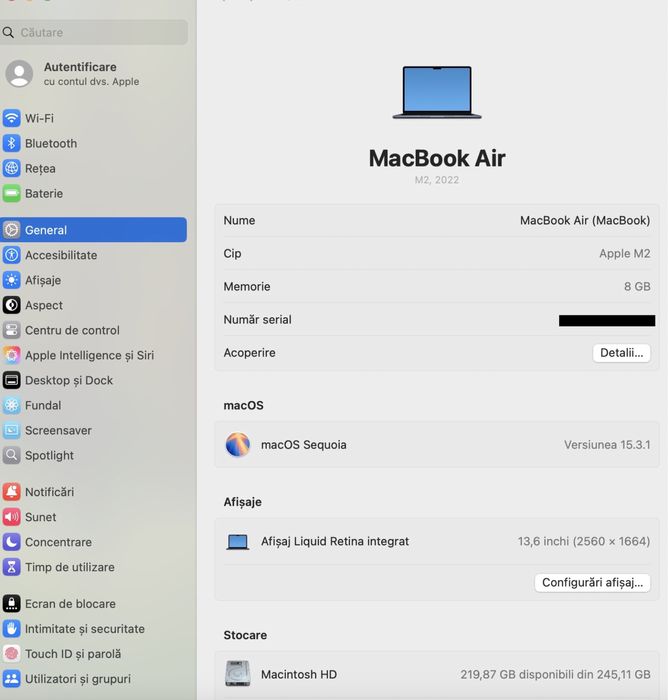Click the Intimitate și securitate hand icon
Image resolution: width=668 pixels, height=700 pixels.
11,628
